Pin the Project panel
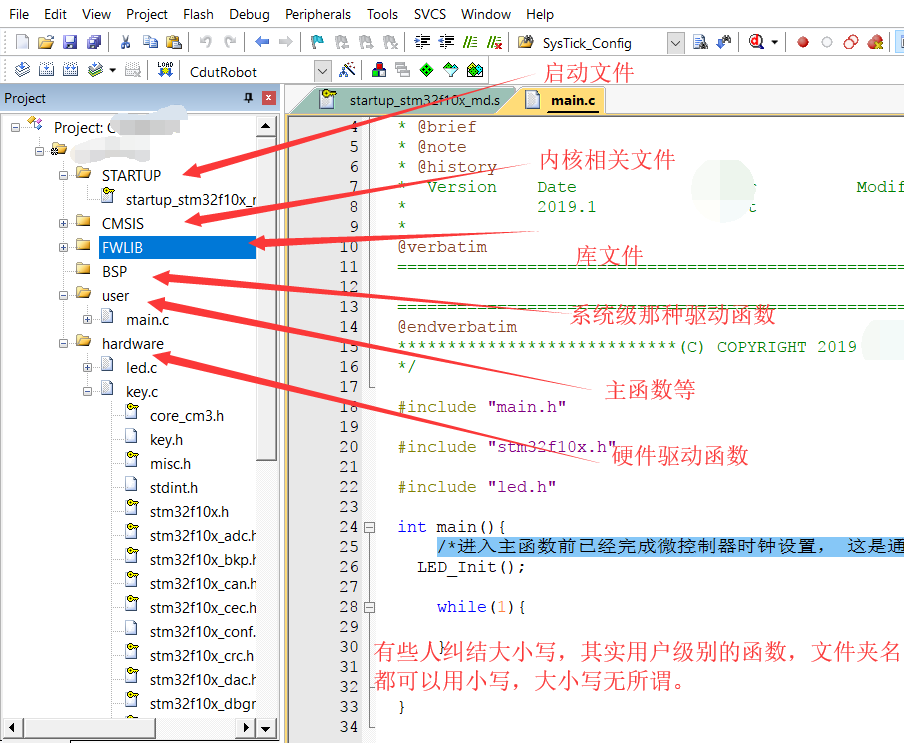Screen dimensions: 904x743 pyautogui.click(x=248, y=98)
